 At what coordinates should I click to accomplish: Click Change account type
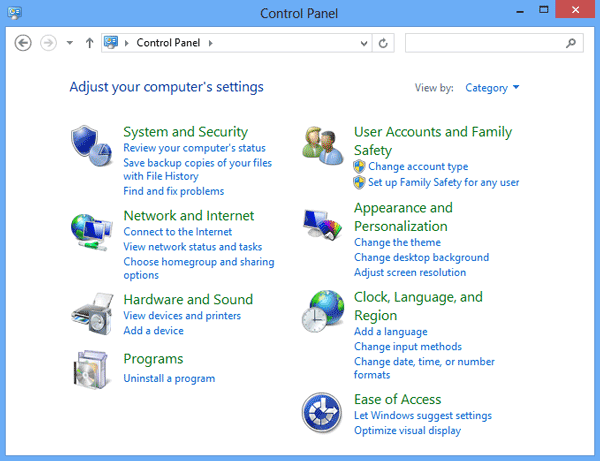418,167
